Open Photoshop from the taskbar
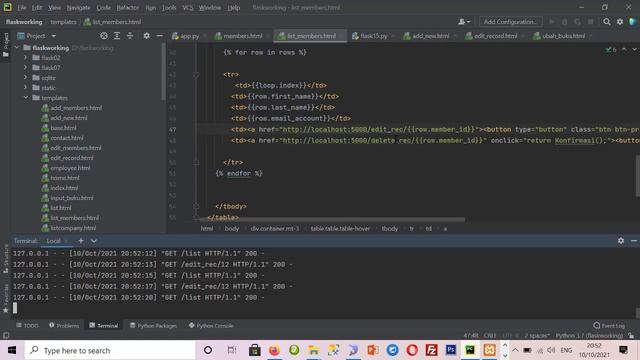 point(451,350)
